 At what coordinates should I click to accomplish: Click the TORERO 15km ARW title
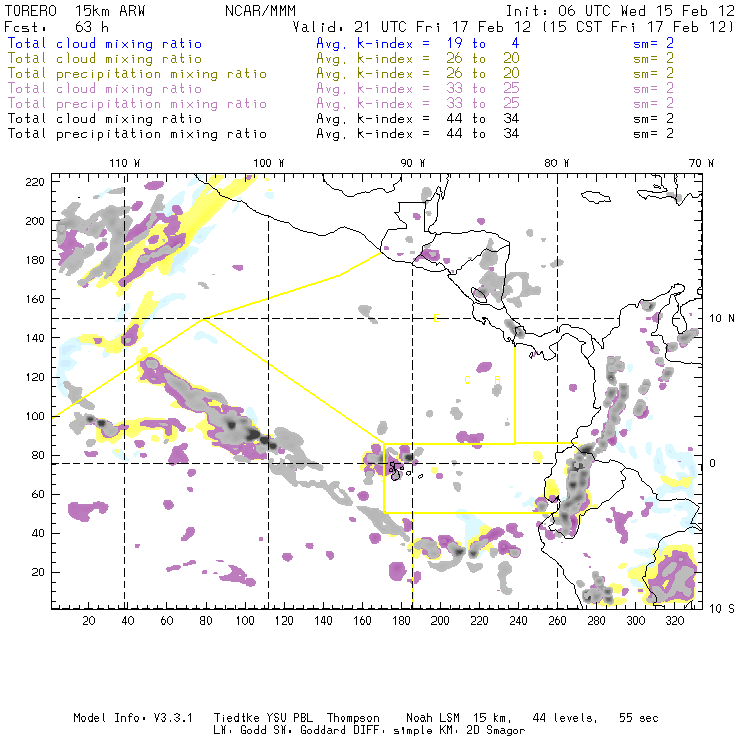75,10
